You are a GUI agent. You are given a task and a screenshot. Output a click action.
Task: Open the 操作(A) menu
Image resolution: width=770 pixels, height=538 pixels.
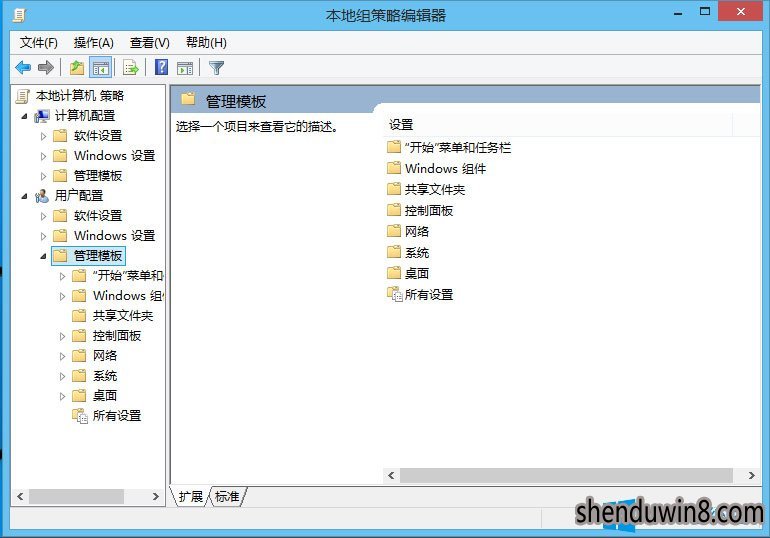93,43
